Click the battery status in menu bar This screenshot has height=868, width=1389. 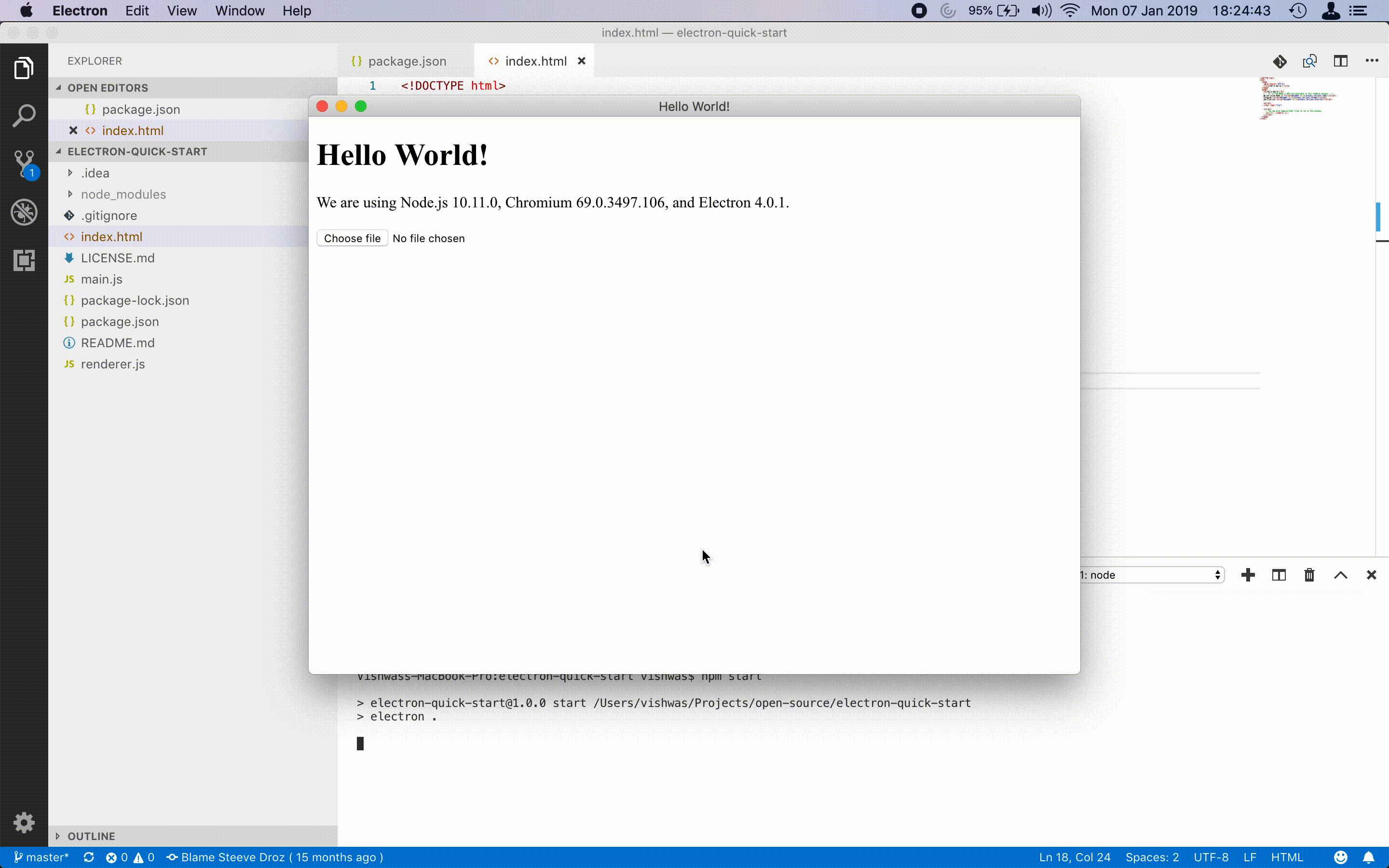(x=994, y=11)
